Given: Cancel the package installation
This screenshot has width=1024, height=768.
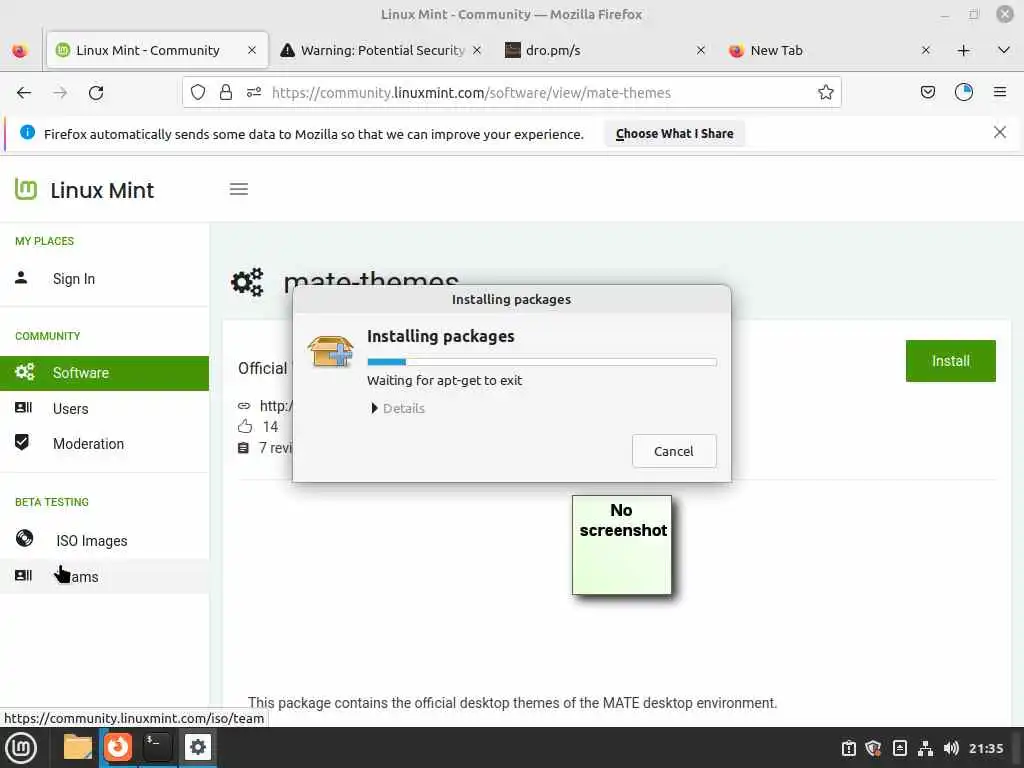Looking at the screenshot, I should pyautogui.click(x=674, y=451).
